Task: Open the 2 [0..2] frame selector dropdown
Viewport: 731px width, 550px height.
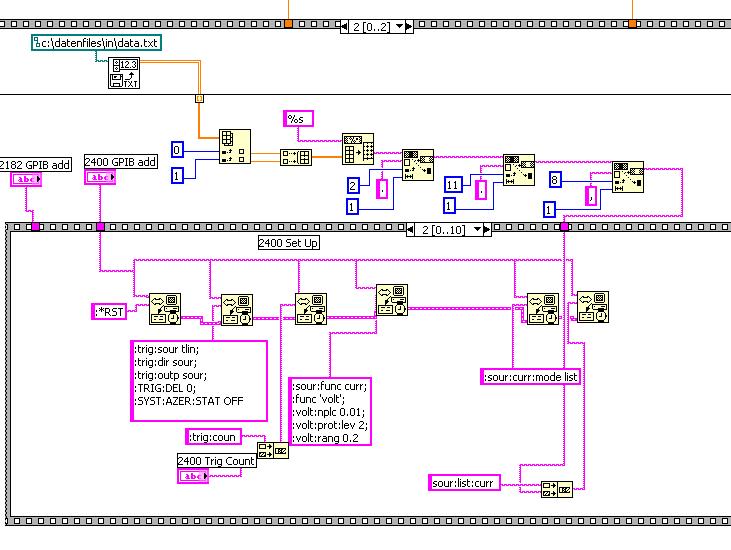Action: 400,27
